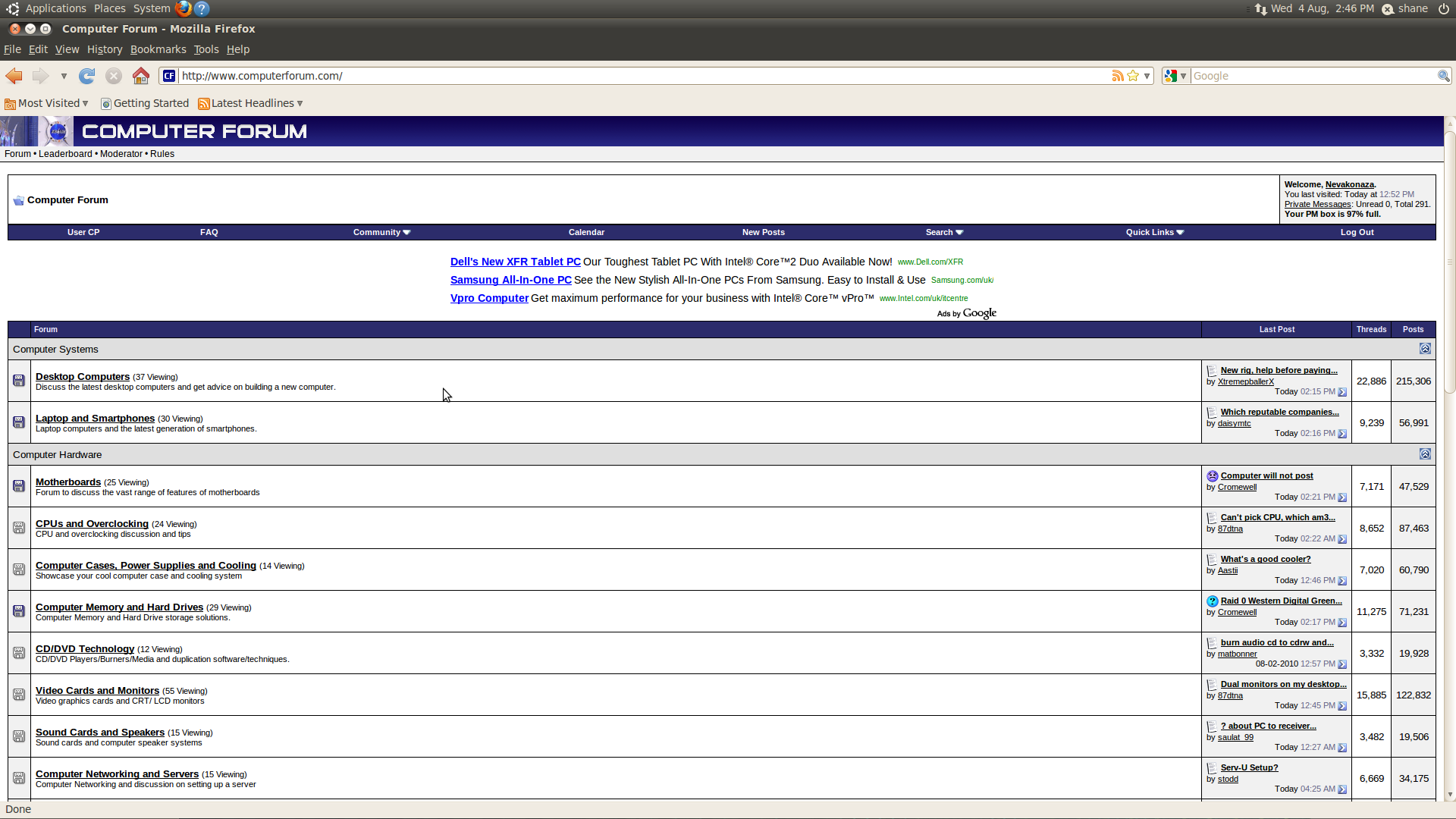Select the sad smiley icon beside Computer will not post
The image size is (1456, 819).
[x=1213, y=475]
